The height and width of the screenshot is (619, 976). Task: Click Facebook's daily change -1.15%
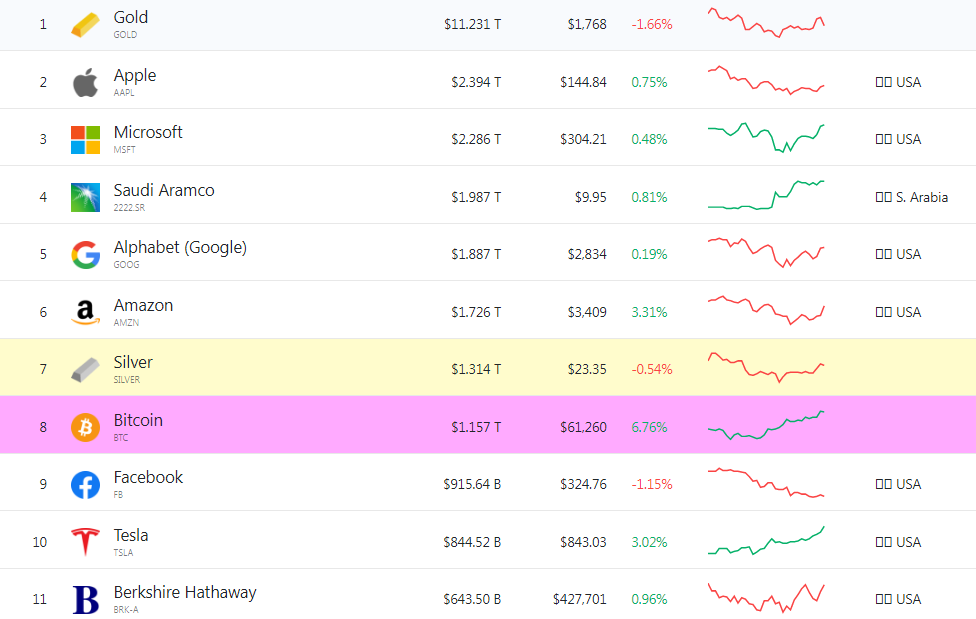(652, 484)
